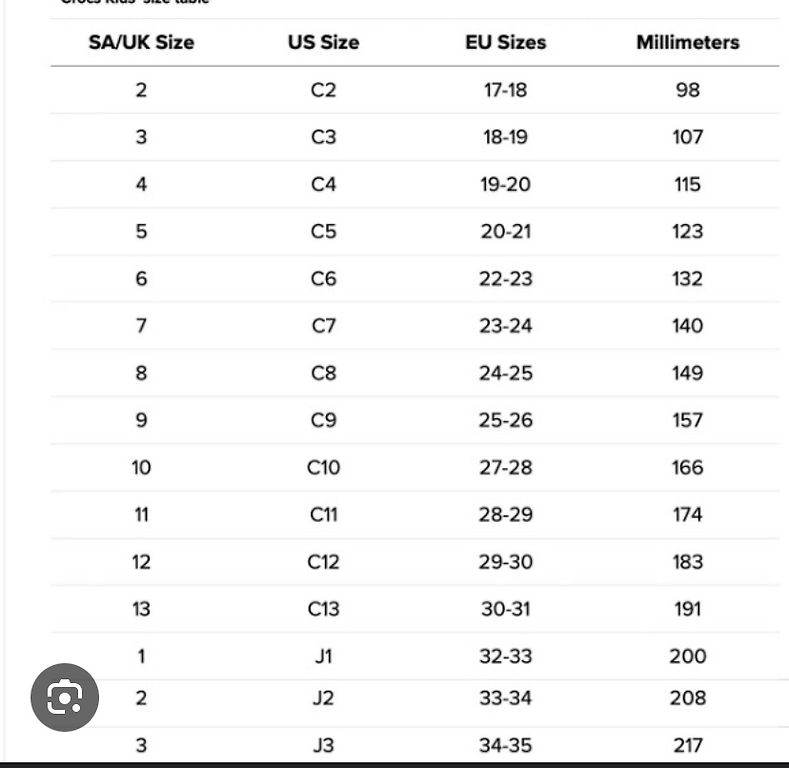Click the 98 millimeters value

(x=688, y=90)
